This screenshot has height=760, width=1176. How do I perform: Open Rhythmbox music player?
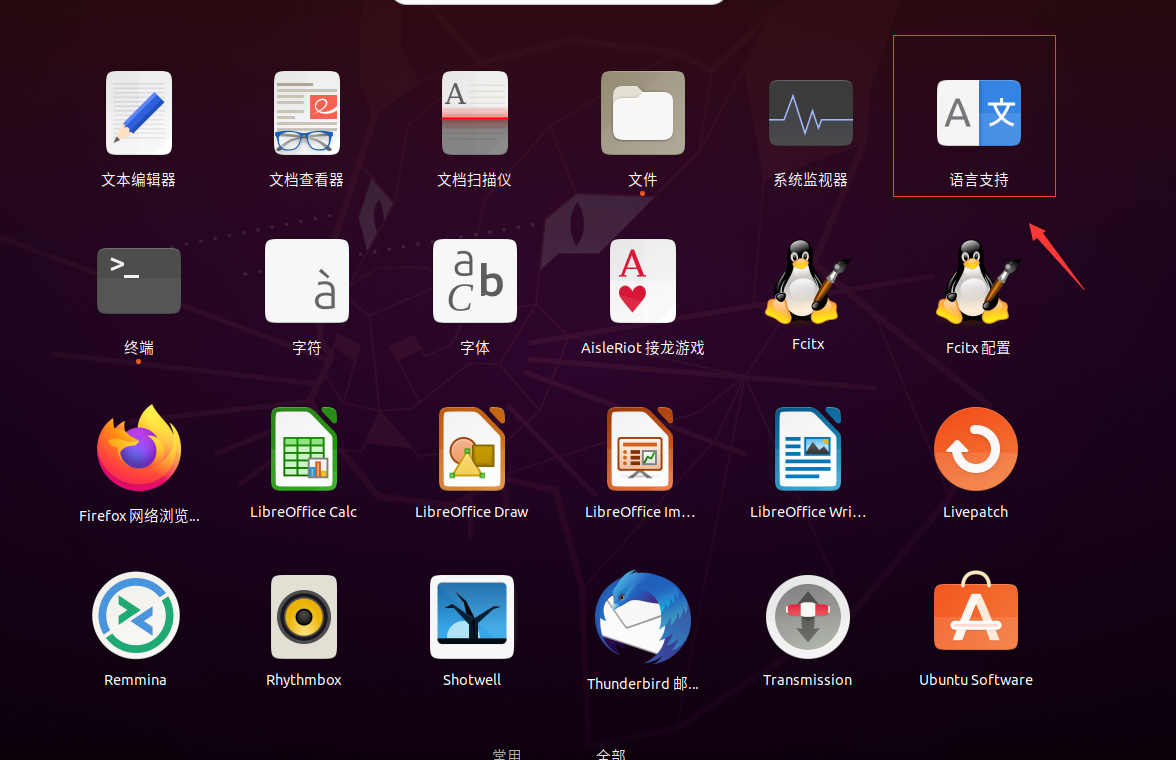click(x=304, y=617)
